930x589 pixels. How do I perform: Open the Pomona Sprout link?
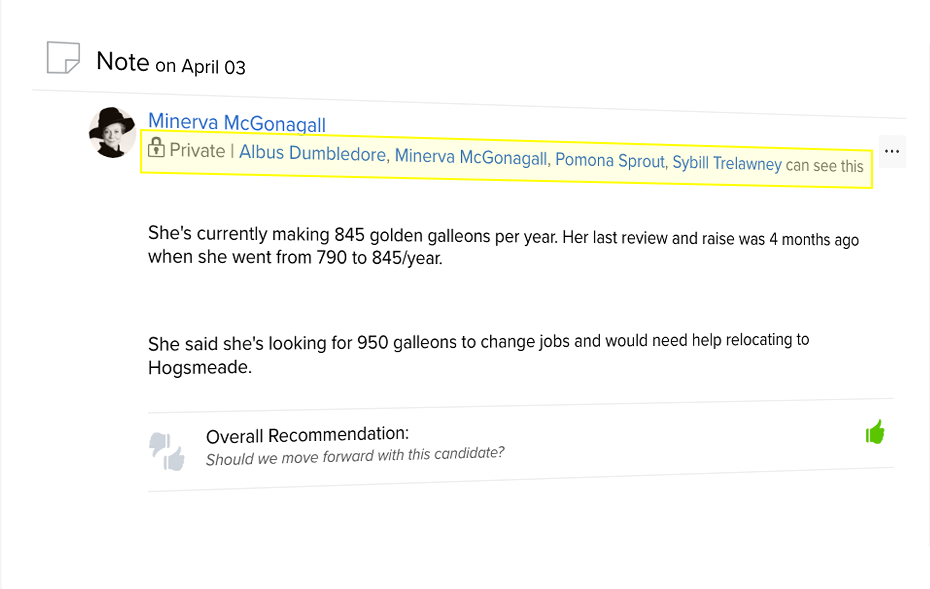click(x=610, y=160)
